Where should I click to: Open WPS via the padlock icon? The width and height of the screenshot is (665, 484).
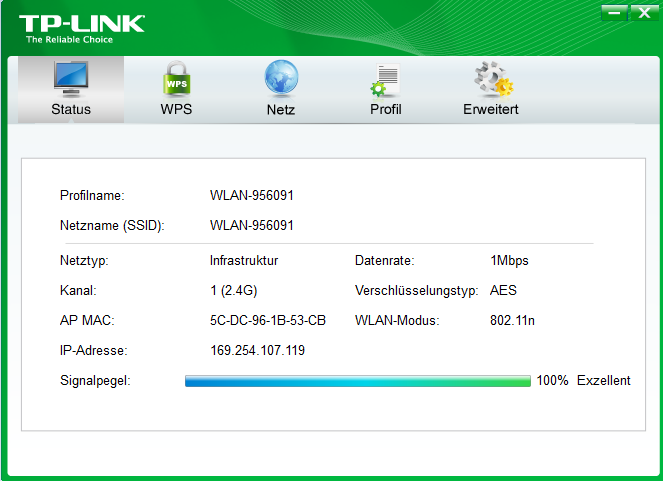(x=176, y=79)
